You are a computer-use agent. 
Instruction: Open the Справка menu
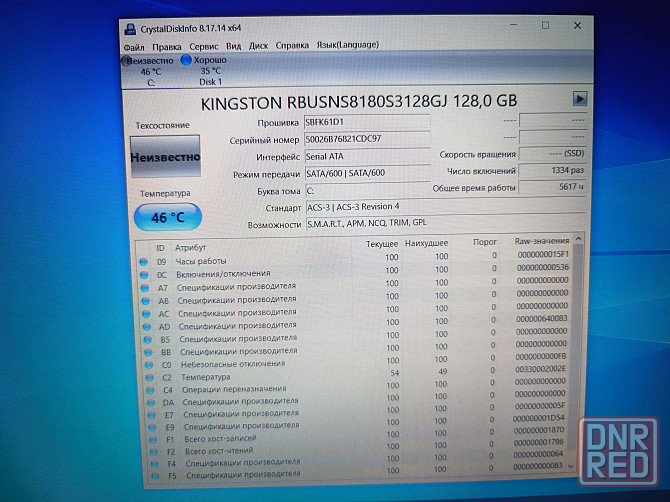(292, 45)
